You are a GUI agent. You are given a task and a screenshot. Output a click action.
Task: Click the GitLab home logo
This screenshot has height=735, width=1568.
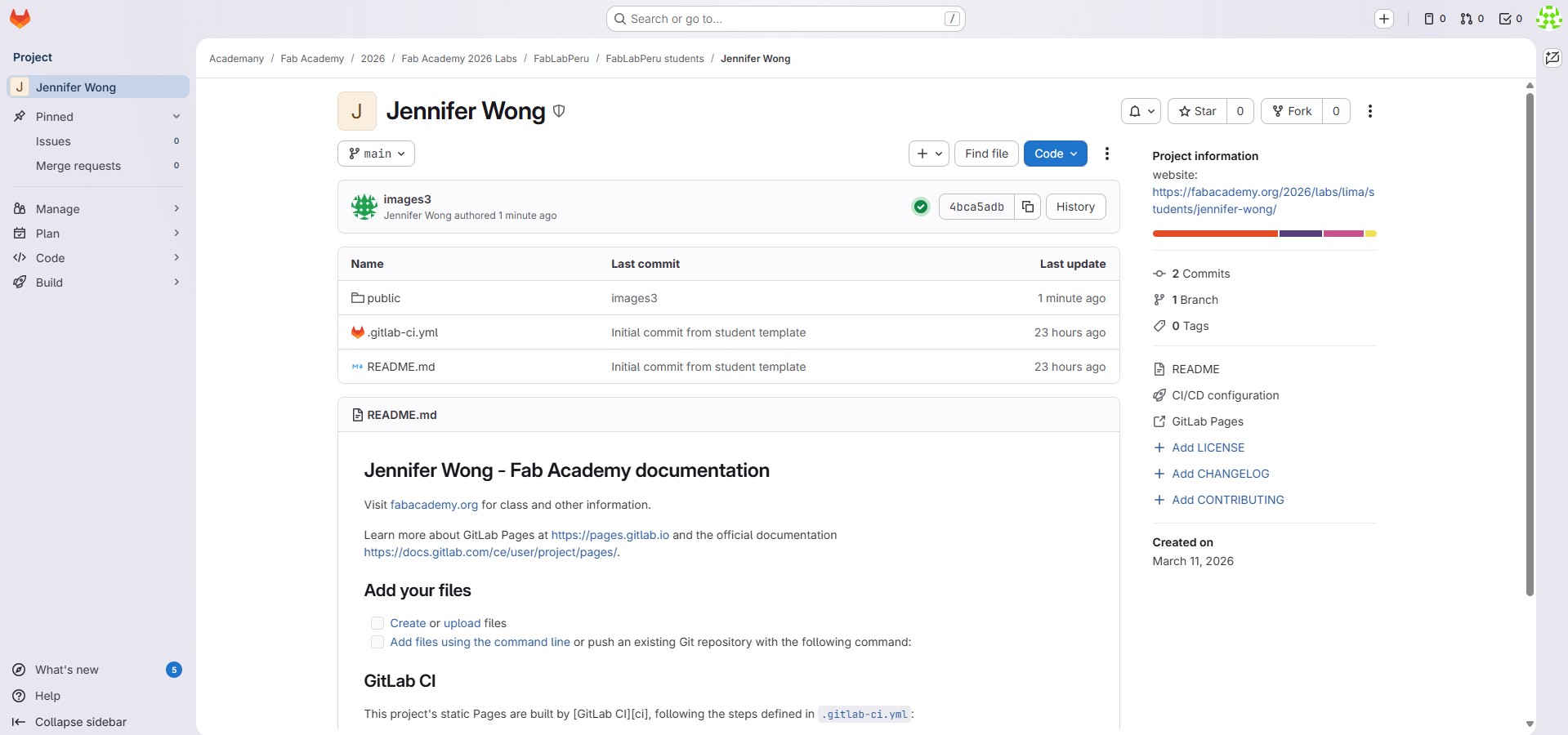(19, 18)
